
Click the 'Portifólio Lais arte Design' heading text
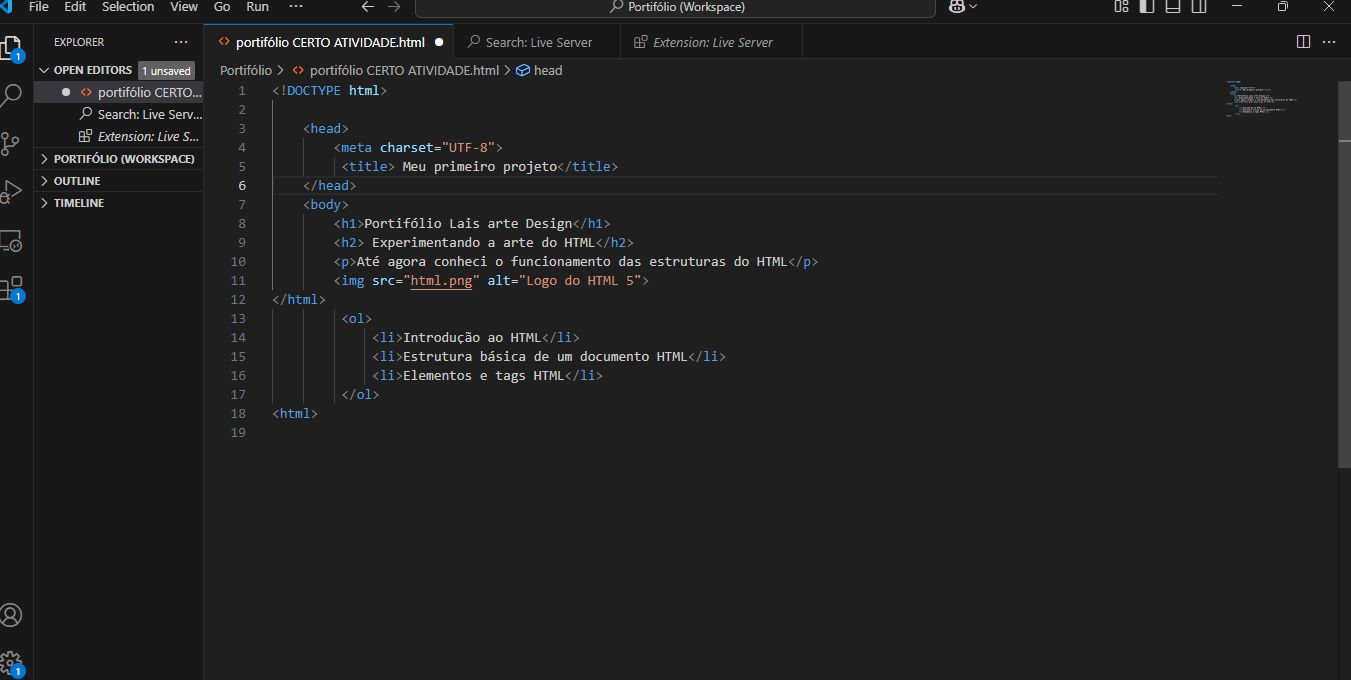(468, 224)
